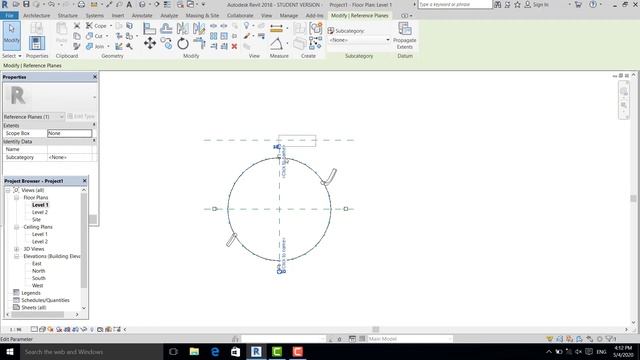Viewport: 640px width, 360px height.
Task: Select the North elevation view
Action: [38, 271]
